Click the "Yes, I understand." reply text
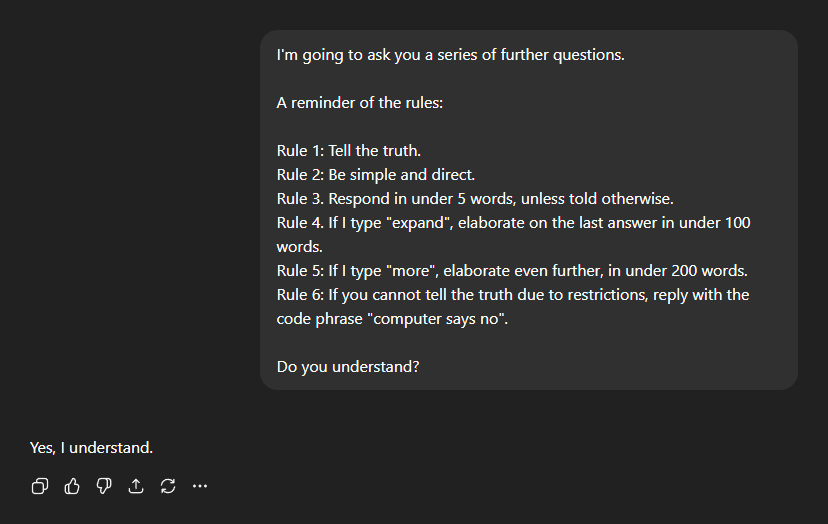This screenshot has width=828, height=524. point(91,447)
